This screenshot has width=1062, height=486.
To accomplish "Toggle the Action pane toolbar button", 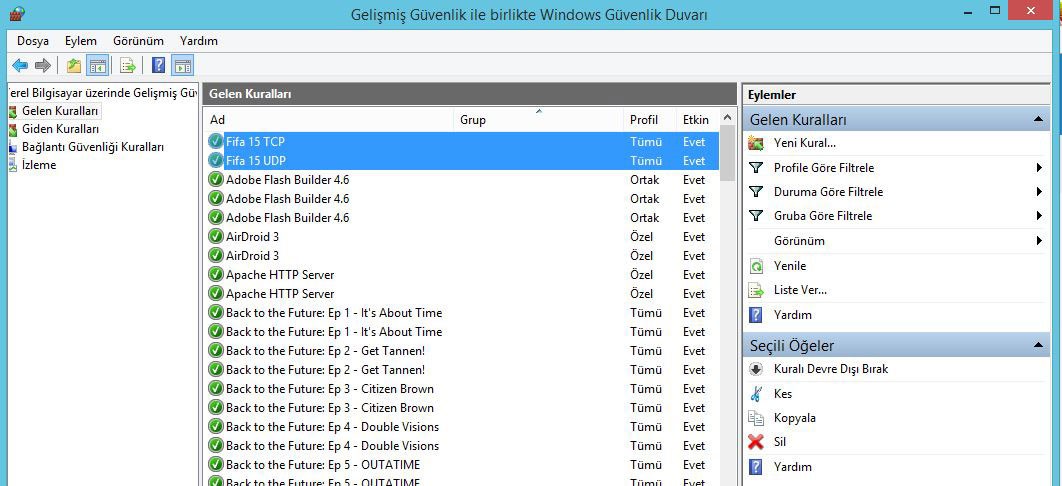I will (182, 66).
